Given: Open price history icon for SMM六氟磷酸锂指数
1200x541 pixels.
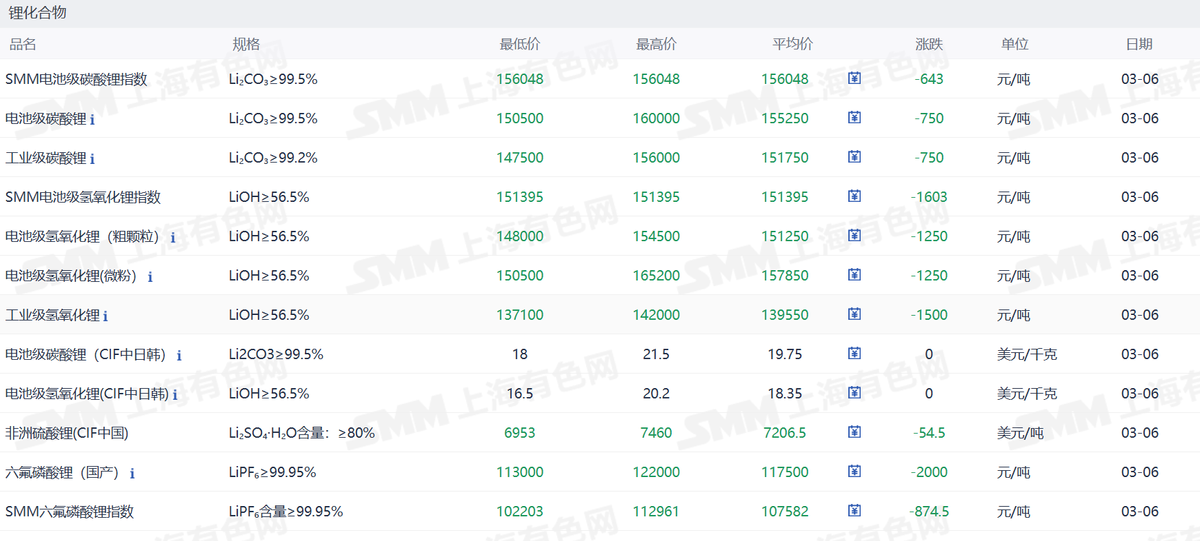Looking at the screenshot, I should point(855,510).
